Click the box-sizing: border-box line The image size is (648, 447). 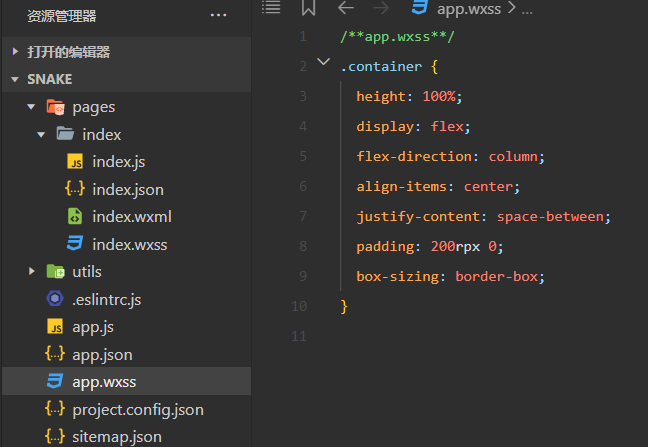[x=450, y=276]
